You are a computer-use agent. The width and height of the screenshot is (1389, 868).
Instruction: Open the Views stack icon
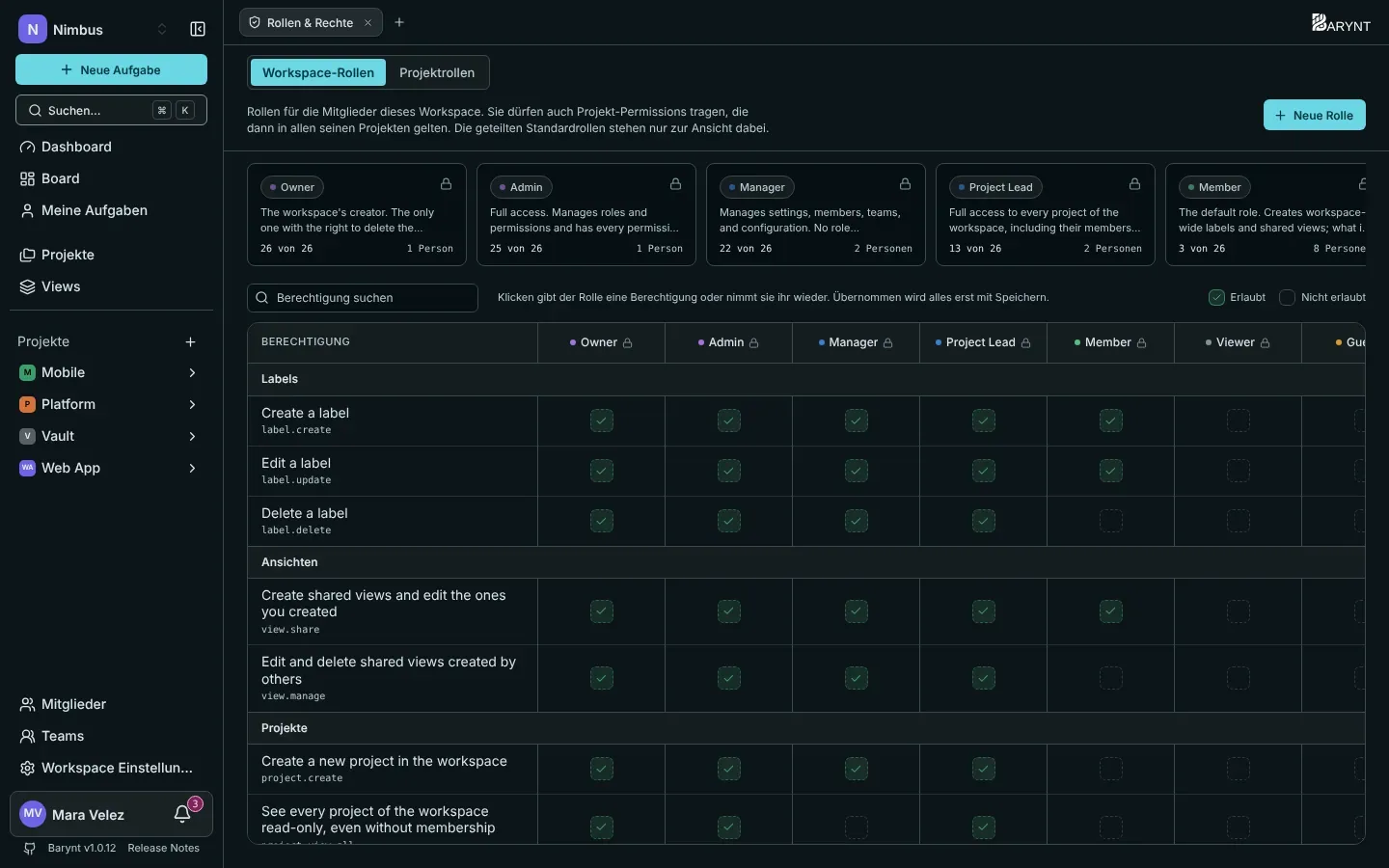pos(27,286)
